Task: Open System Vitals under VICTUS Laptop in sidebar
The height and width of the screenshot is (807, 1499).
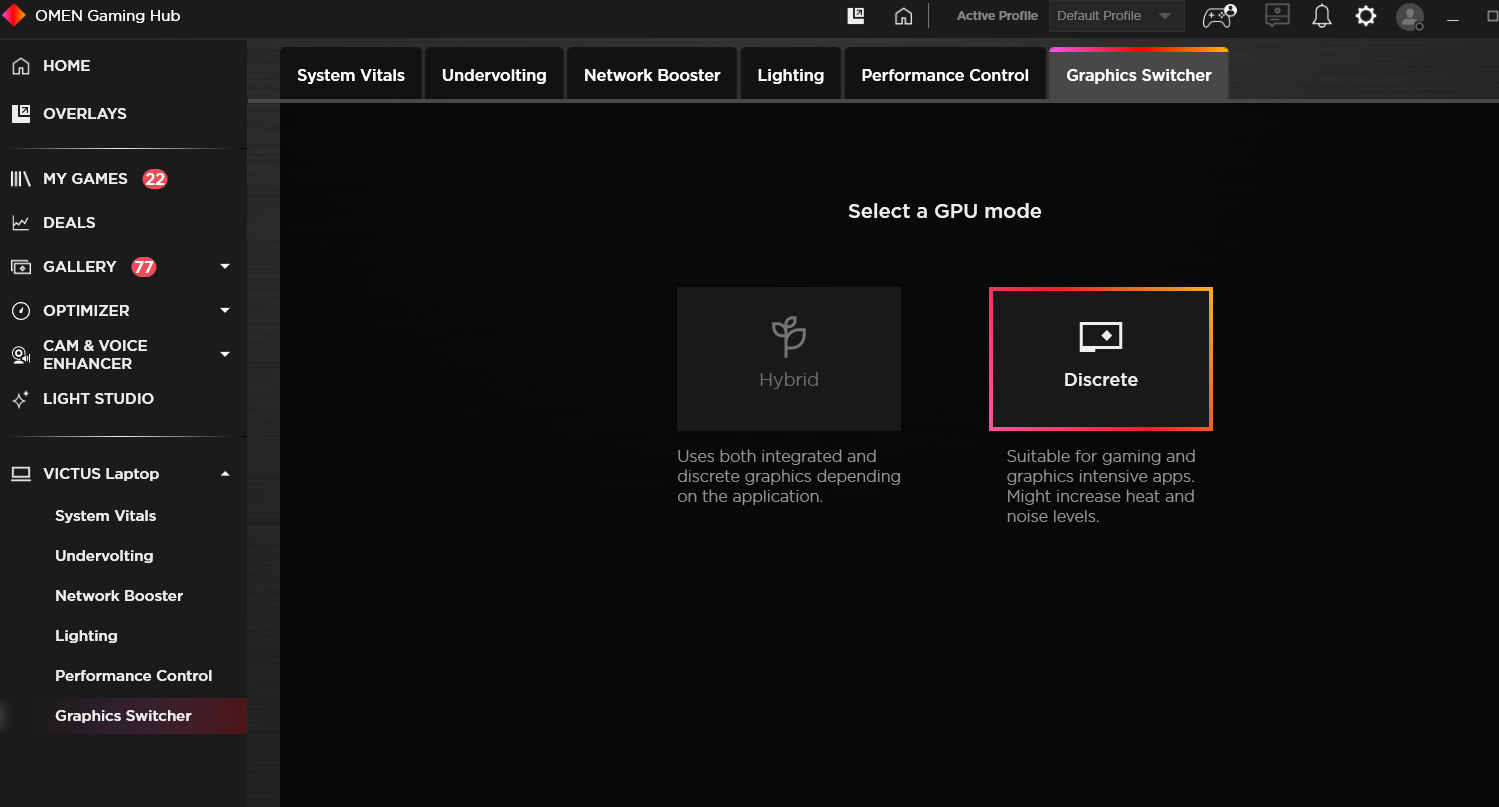Action: pyautogui.click(x=106, y=516)
